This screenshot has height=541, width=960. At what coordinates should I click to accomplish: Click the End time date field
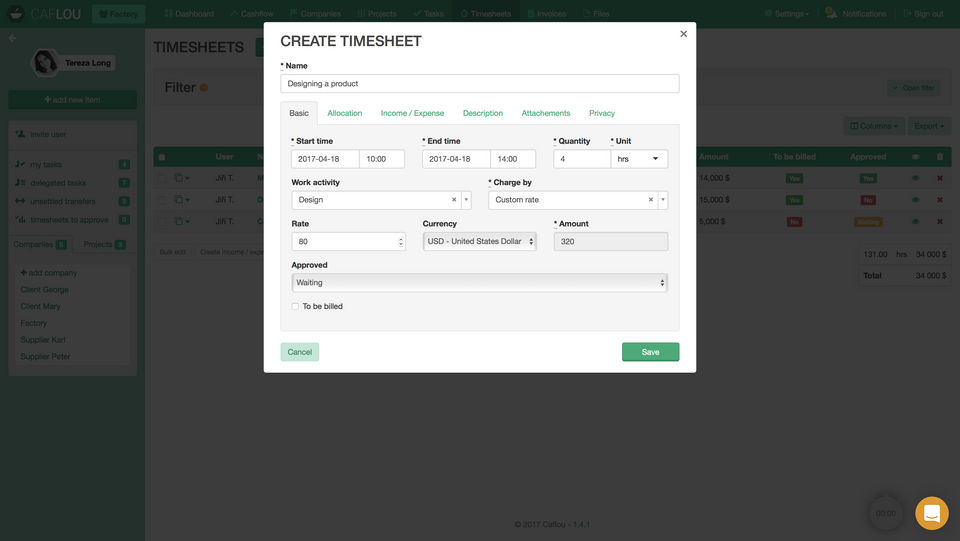(x=456, y=159)
